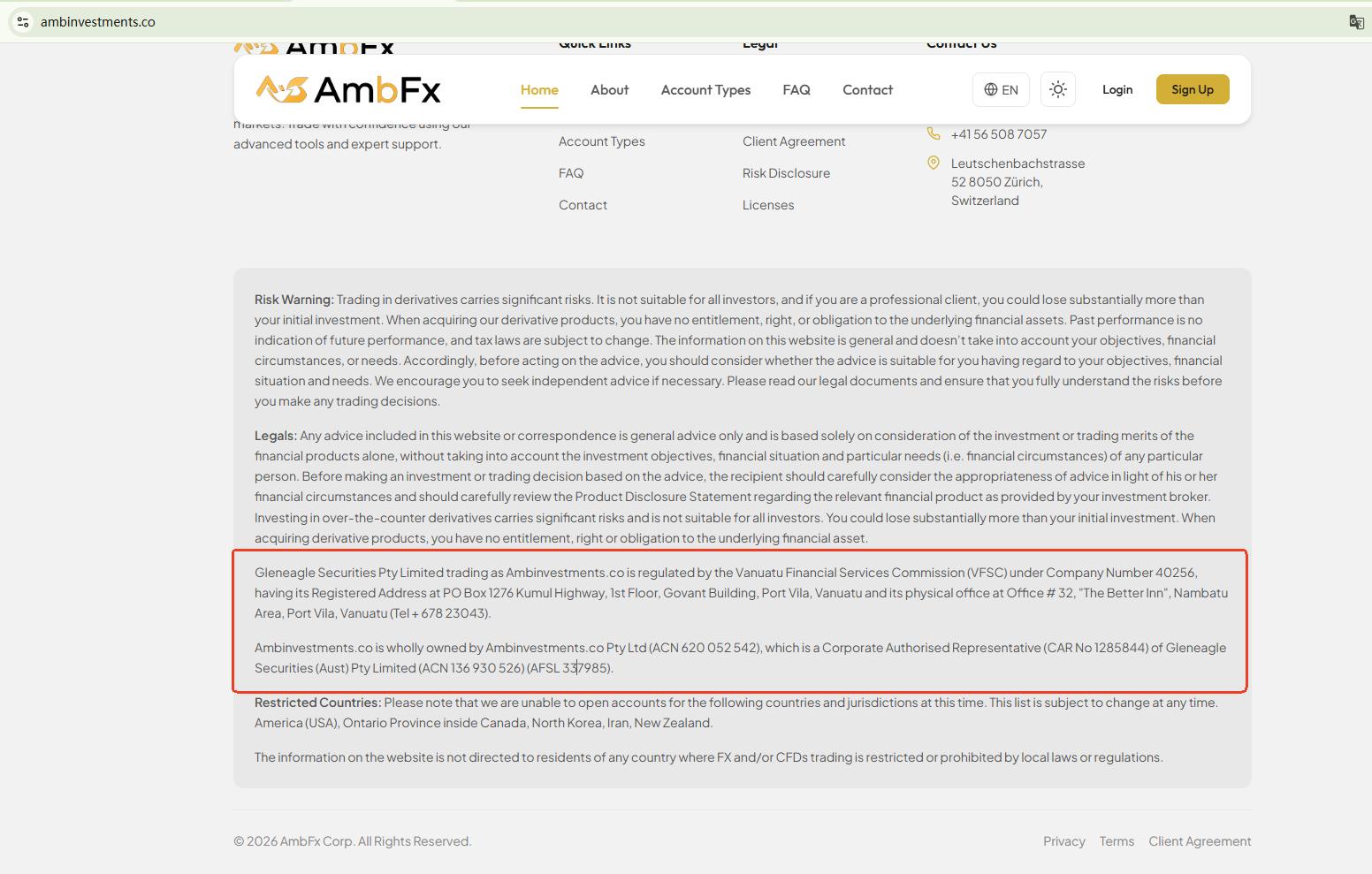
Task: Toggle the light/dark theme sun icon
Action: click(x=1058, y=89)
